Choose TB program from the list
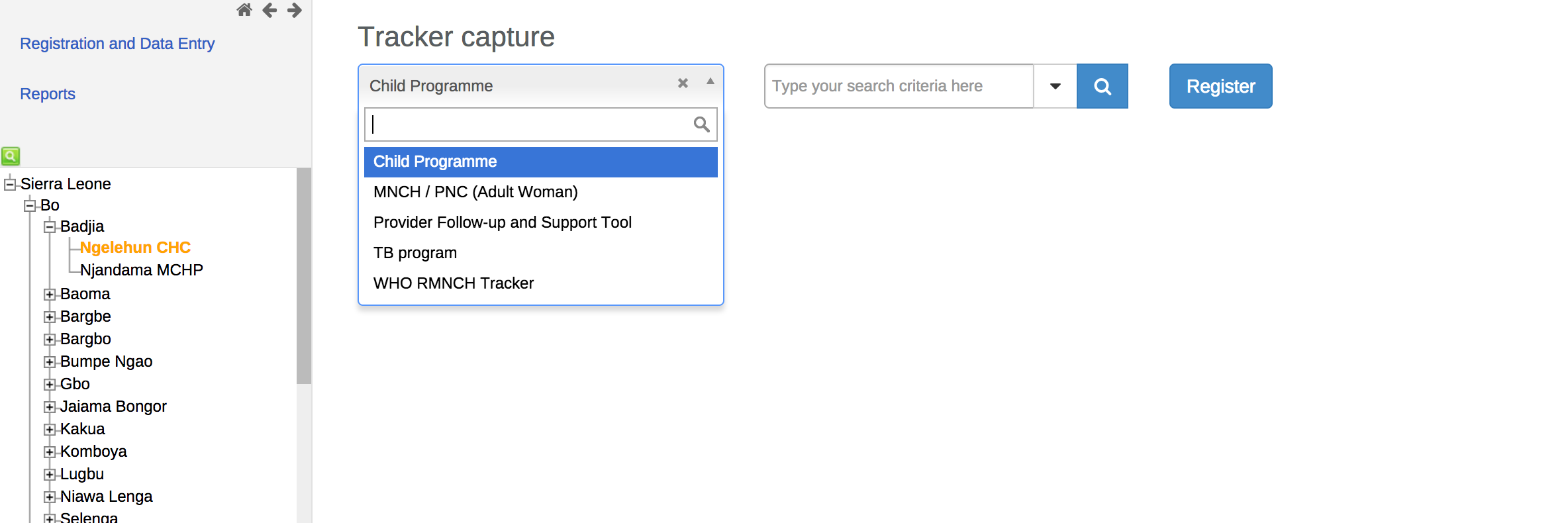This screenshot has width=1568, height=523. coord(415,253)
